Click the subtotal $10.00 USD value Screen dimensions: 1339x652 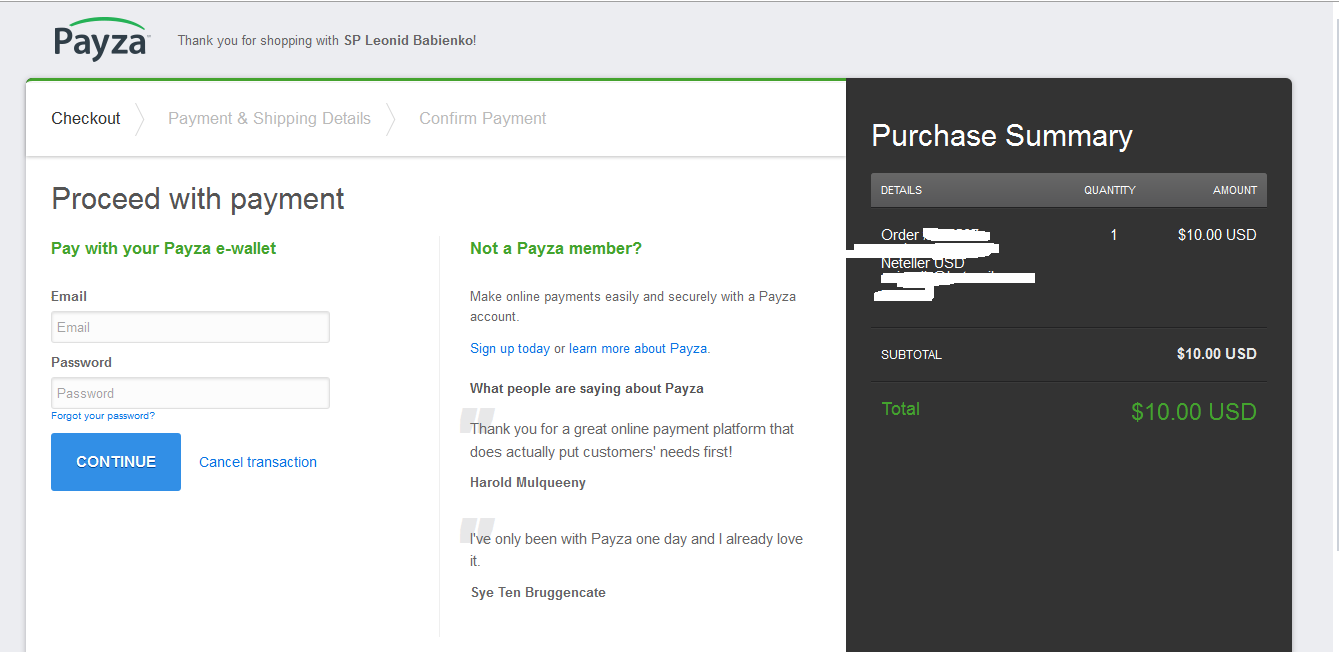tap(1217, 354)
